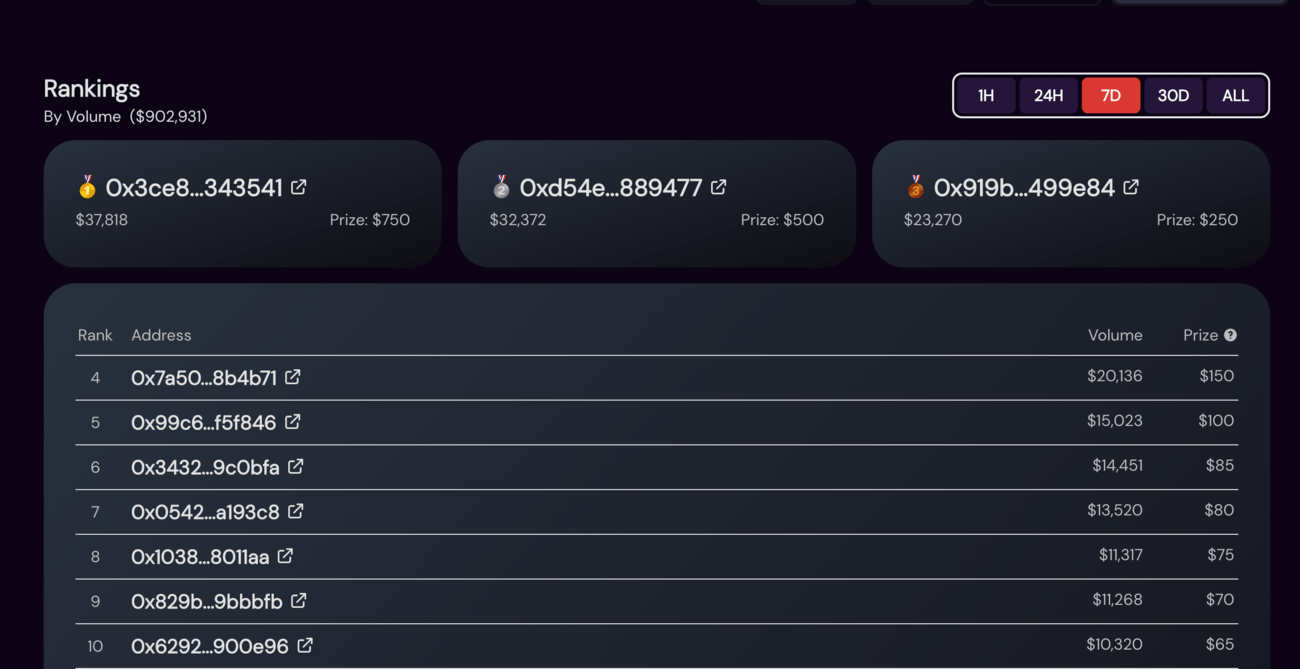Viewport: 1300px width, 669px height.
Task: Switch rankings to 30D timeframe
Action: click(x=1173, y=96)
